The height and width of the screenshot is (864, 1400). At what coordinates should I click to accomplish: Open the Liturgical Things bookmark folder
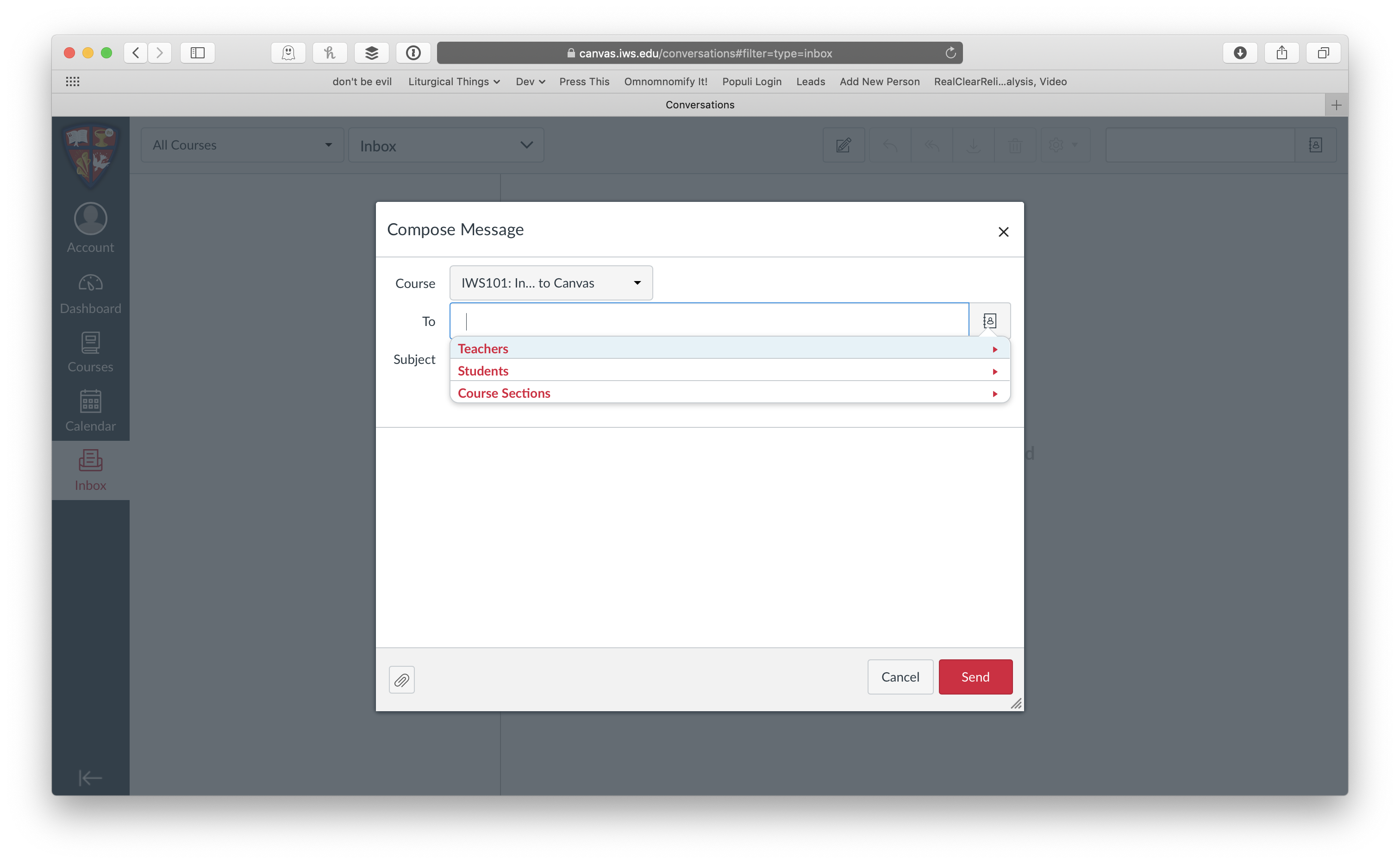(454, 81)
